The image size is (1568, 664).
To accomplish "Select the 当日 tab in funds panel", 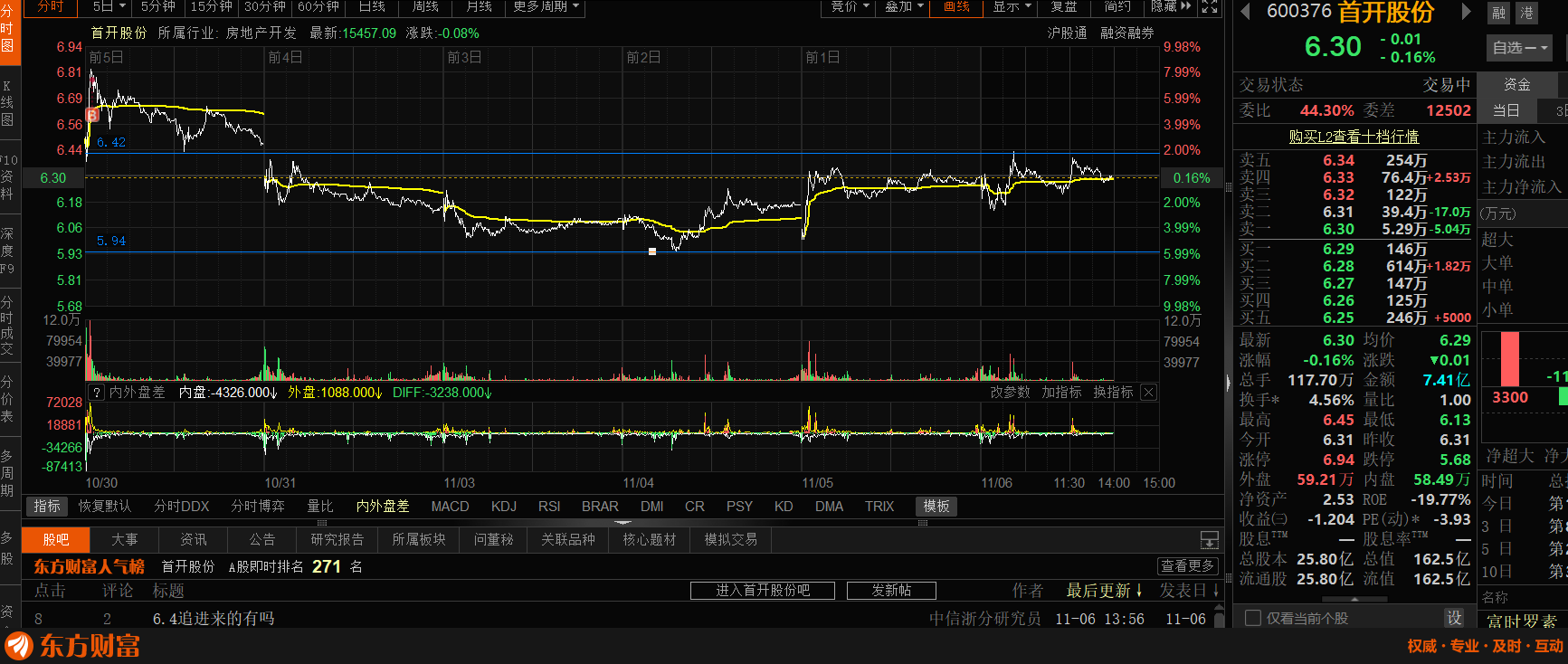I will point(1506,111).
